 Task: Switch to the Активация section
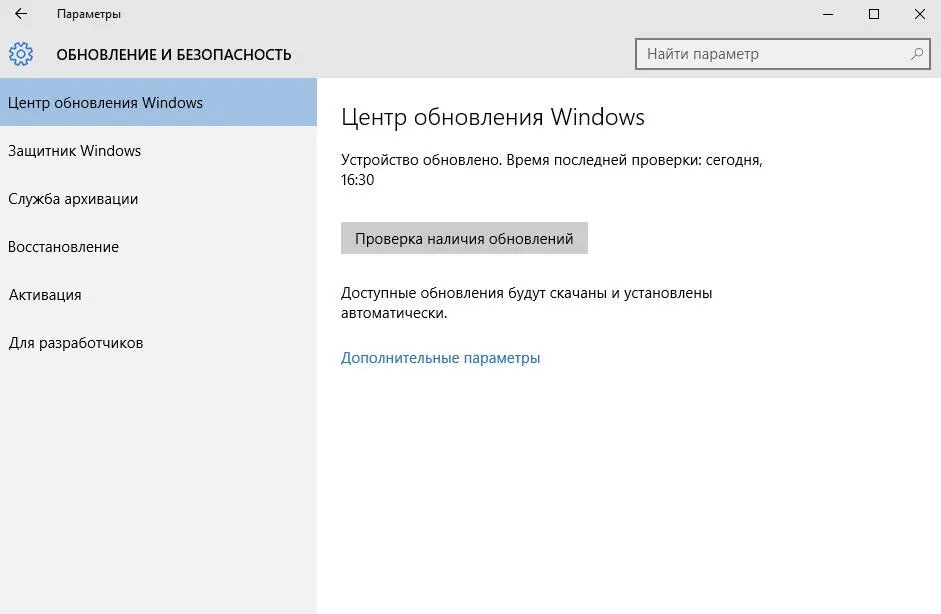(45, 295)
